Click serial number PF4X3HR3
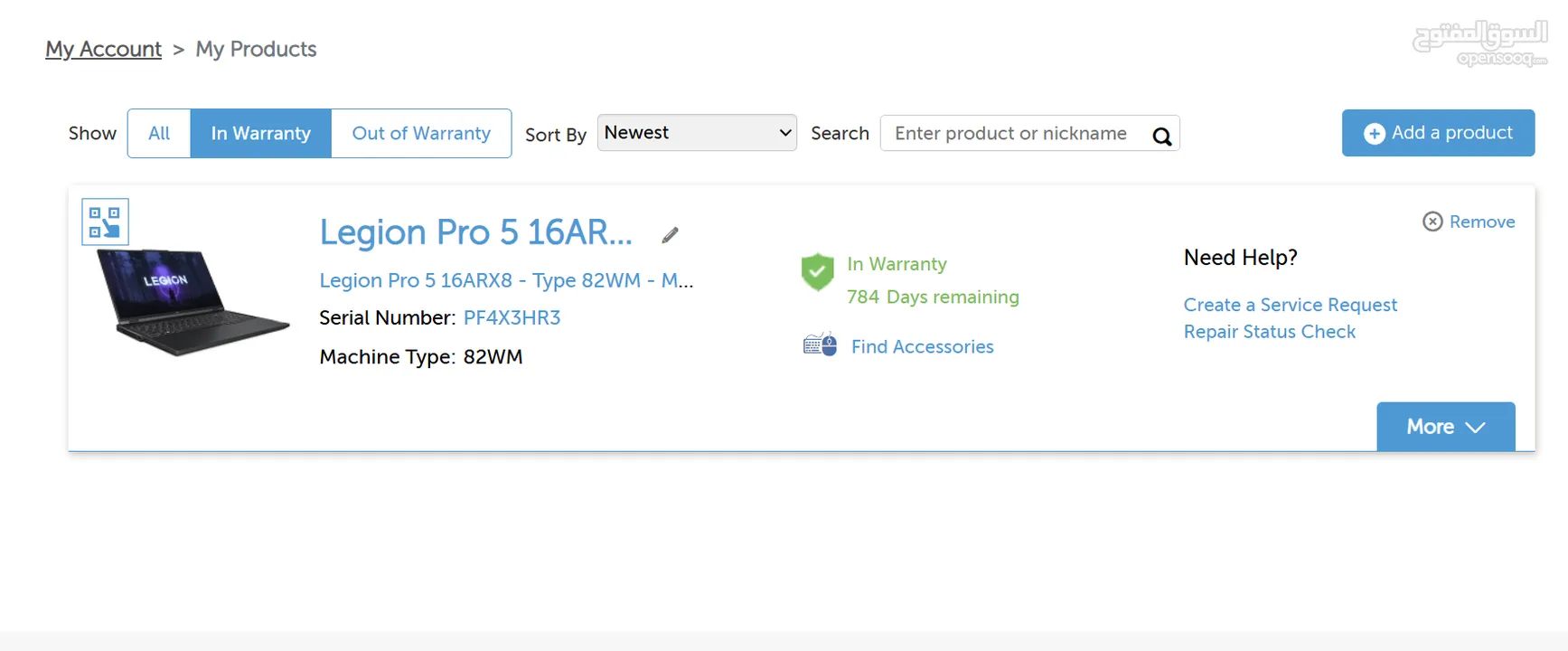The height and width of the screenshot is (651, 1568). pos(512,317)
